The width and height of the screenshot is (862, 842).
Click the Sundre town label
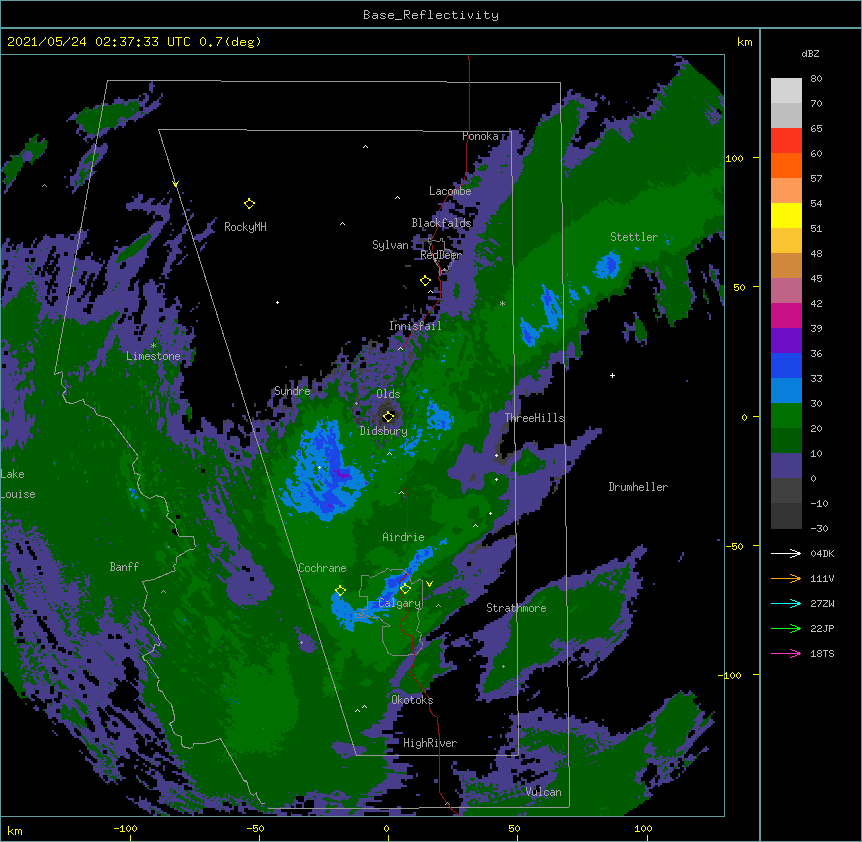point(292,391)
